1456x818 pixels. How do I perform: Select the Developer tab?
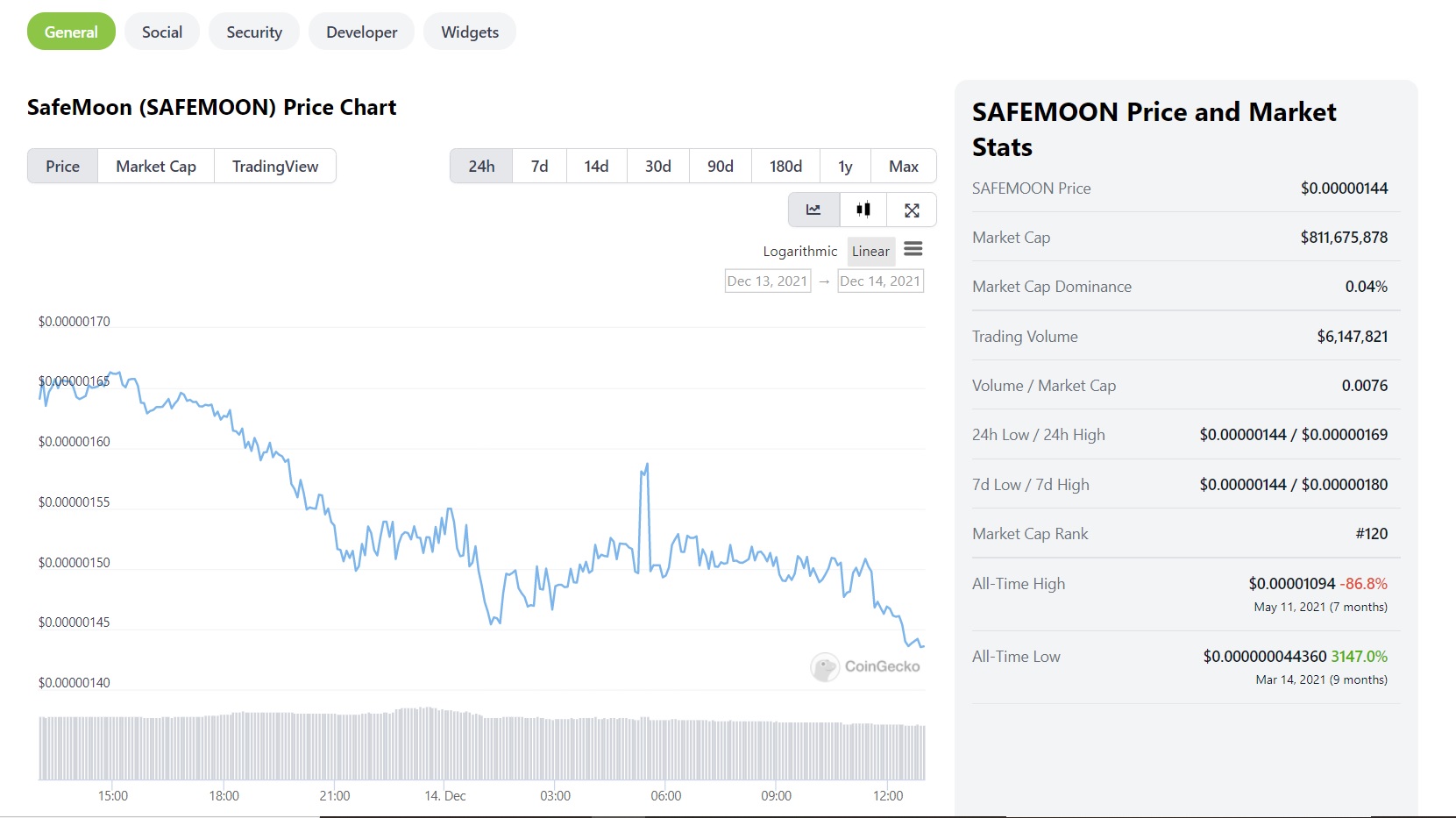tap(361, 32)
